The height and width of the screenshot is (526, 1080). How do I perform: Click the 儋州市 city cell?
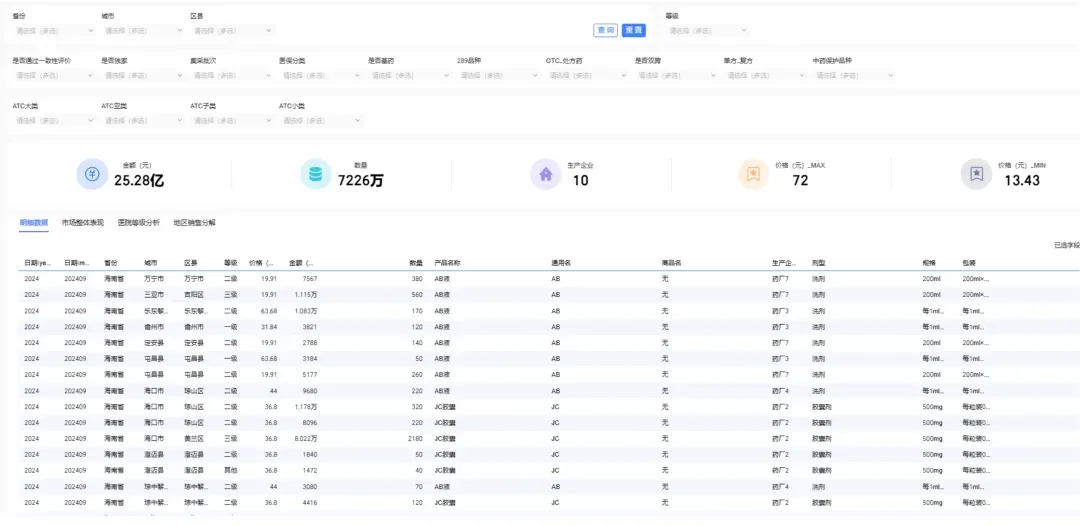[x=154, y=326]
